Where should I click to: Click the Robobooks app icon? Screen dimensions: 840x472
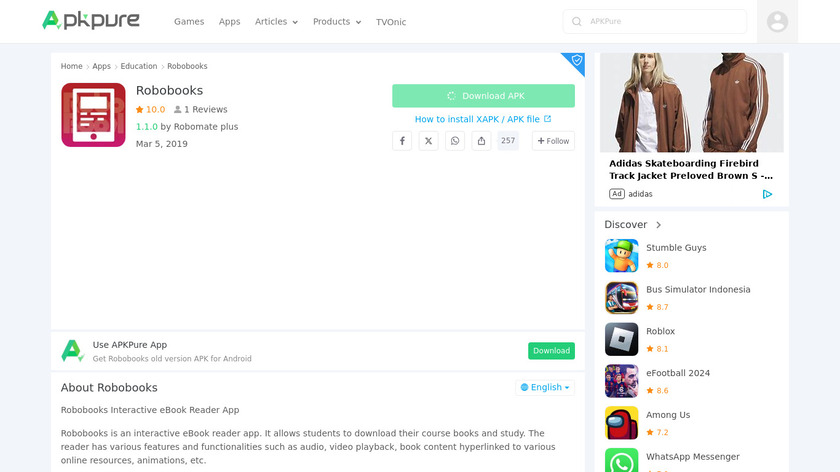[x=93, y=115]
